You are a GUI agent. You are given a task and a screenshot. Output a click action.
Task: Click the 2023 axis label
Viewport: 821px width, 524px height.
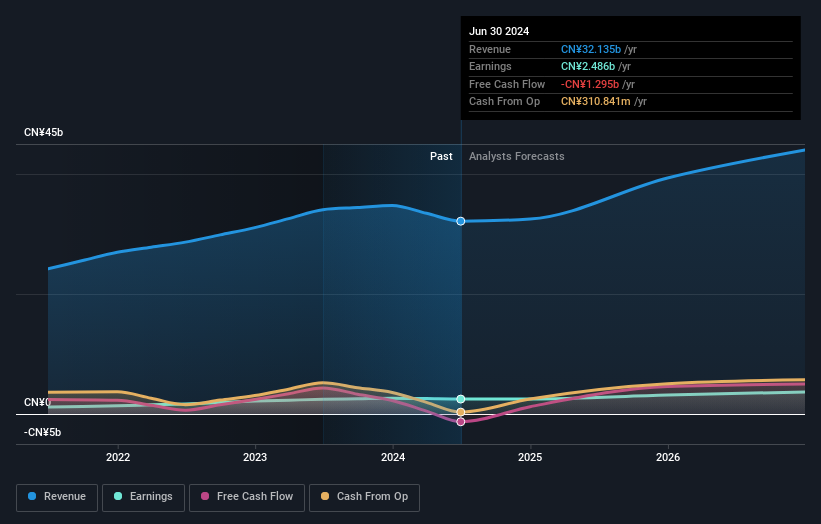point(255,458)
